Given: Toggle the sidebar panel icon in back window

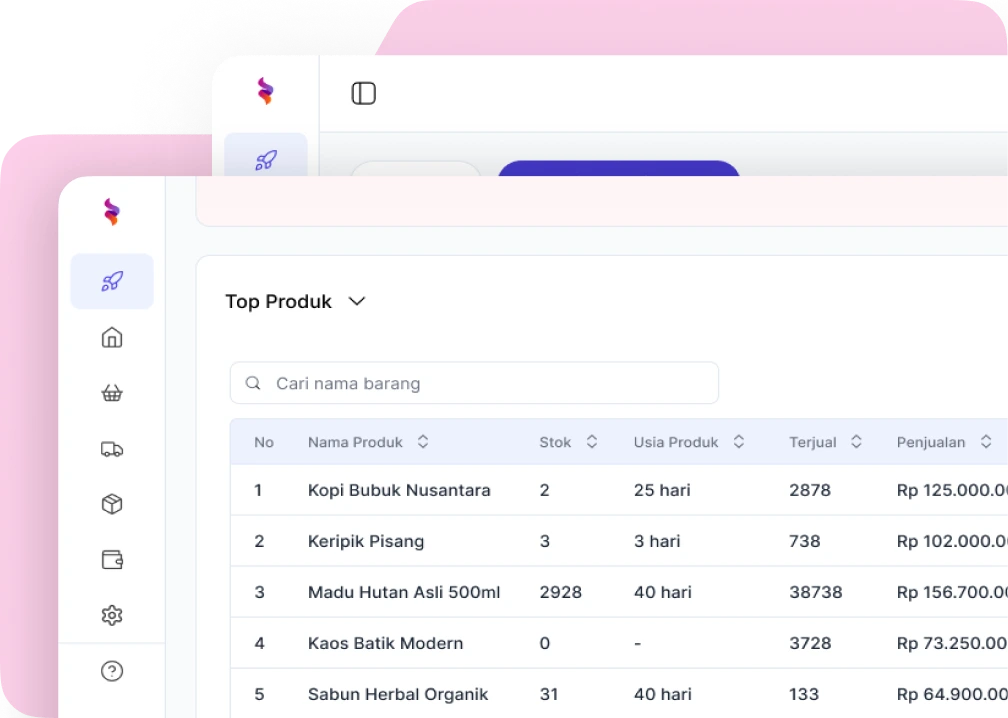Looking at the screenshot, I should [364, 94].
